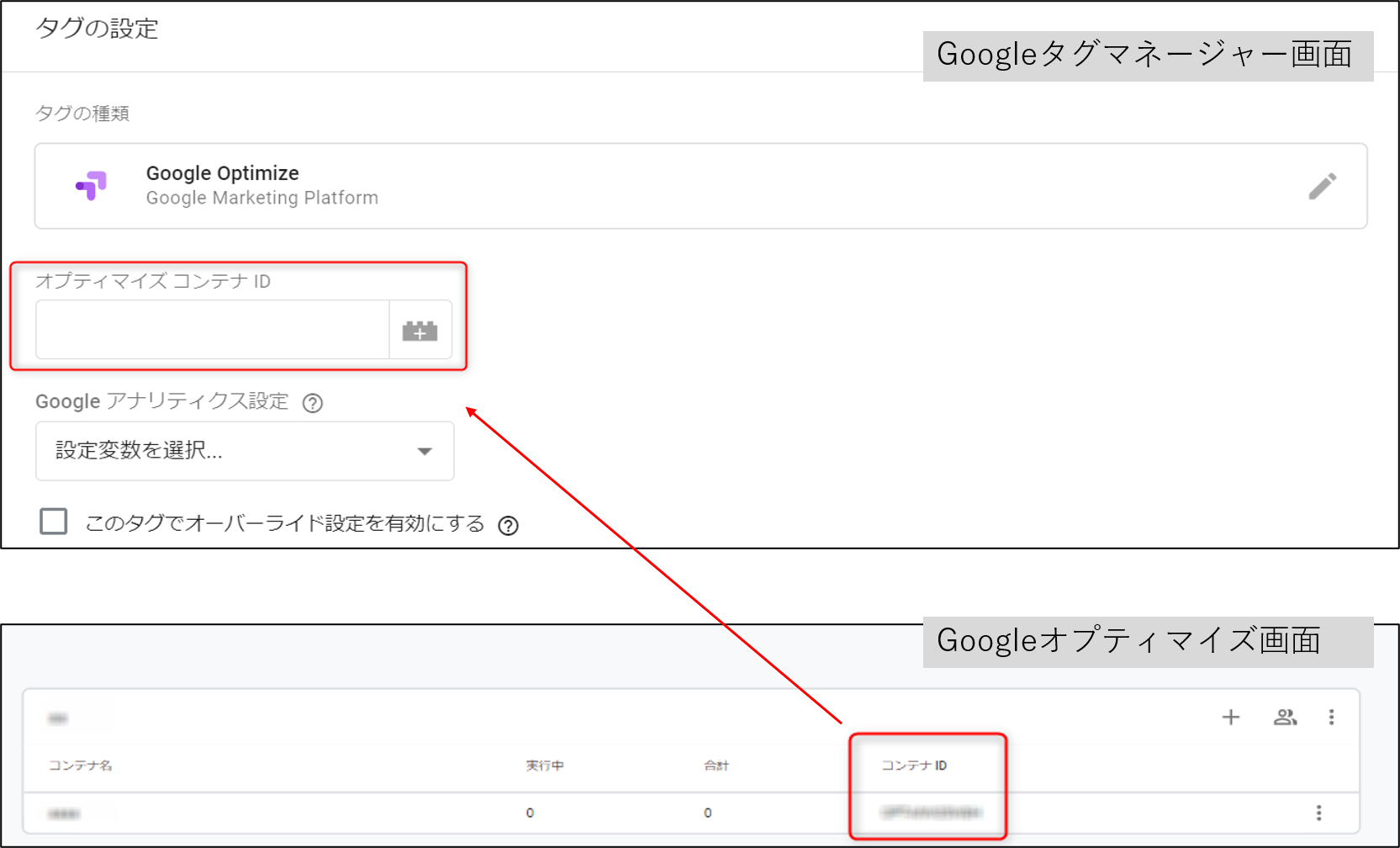This screenshot has height=848, width=1400.
Task: Open the container row three-dot menu
Action: pos(1318,813)
